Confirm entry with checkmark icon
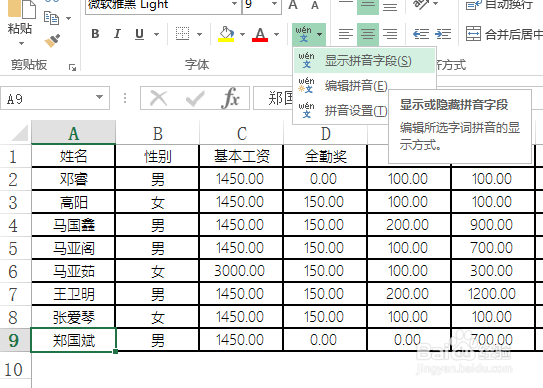The height and width of the screenshot is (388, 543). [195, 99]
